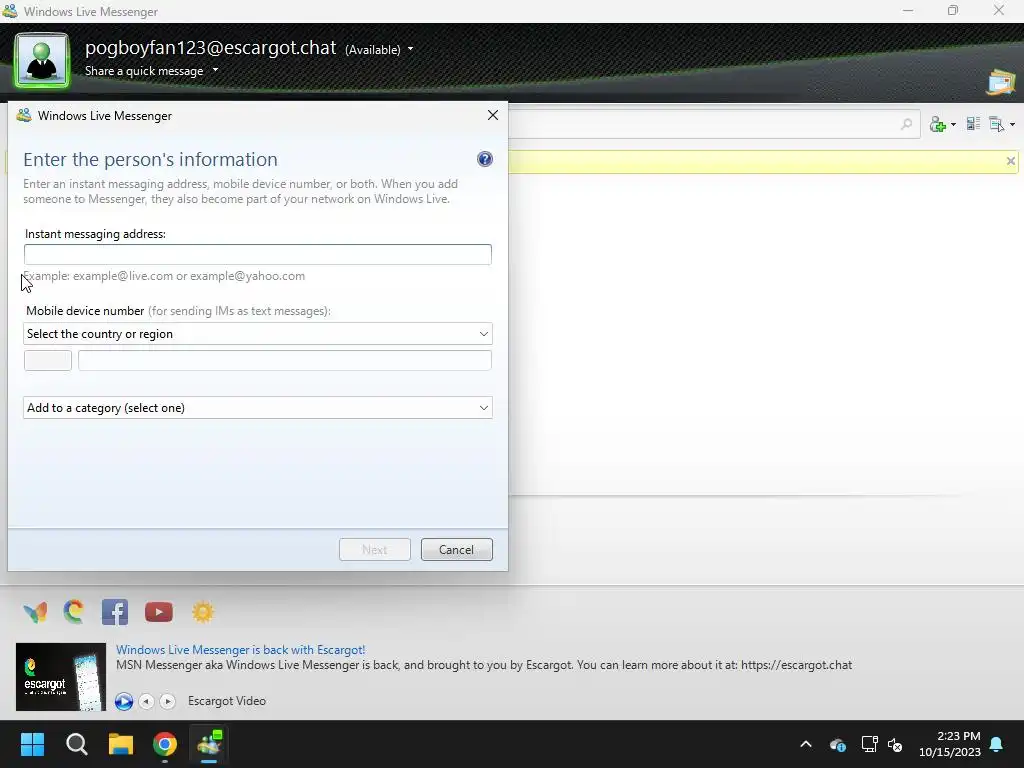Open the availability status dropdown arrow
Viewport: 1024px width, 768px height.
coord(410,49)
